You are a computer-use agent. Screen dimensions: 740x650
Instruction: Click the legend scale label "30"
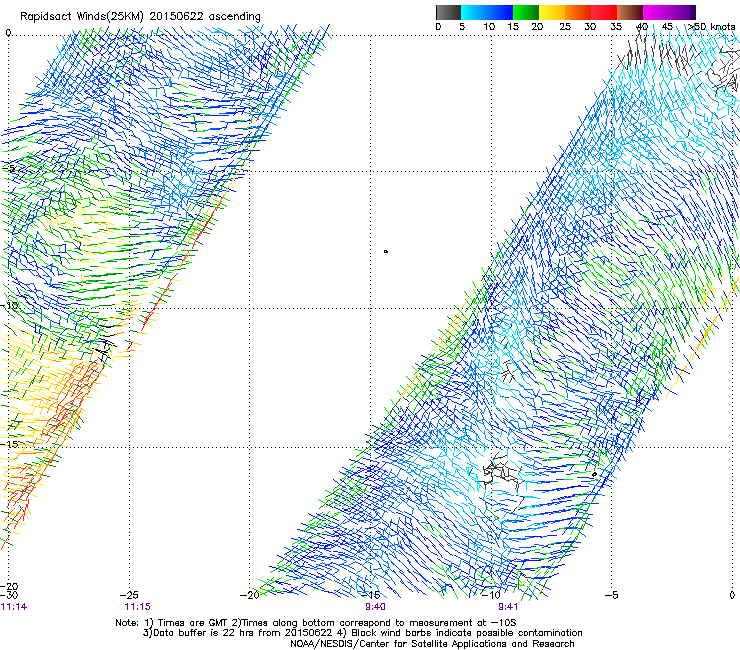(590, 26)
